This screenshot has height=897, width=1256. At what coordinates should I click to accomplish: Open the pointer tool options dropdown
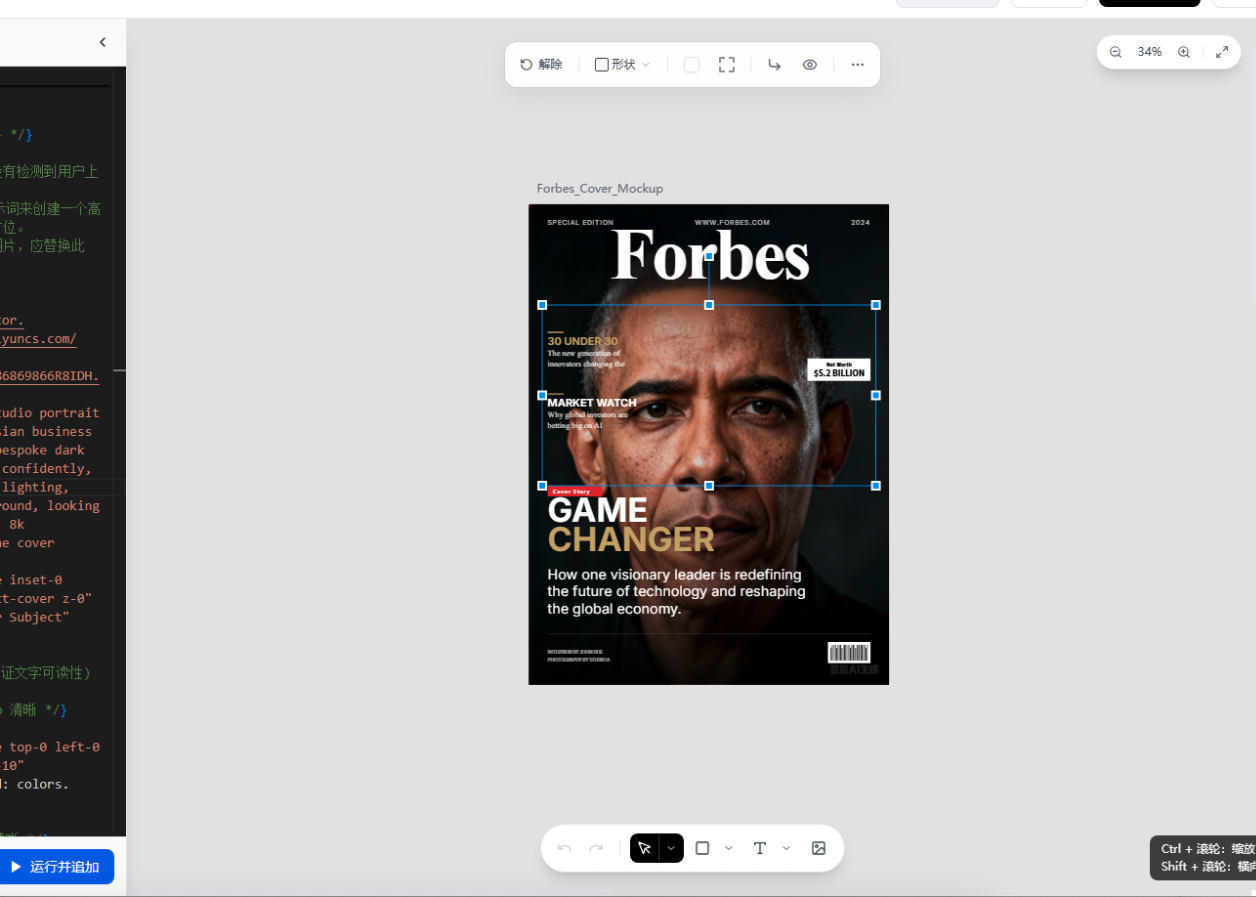671,848
